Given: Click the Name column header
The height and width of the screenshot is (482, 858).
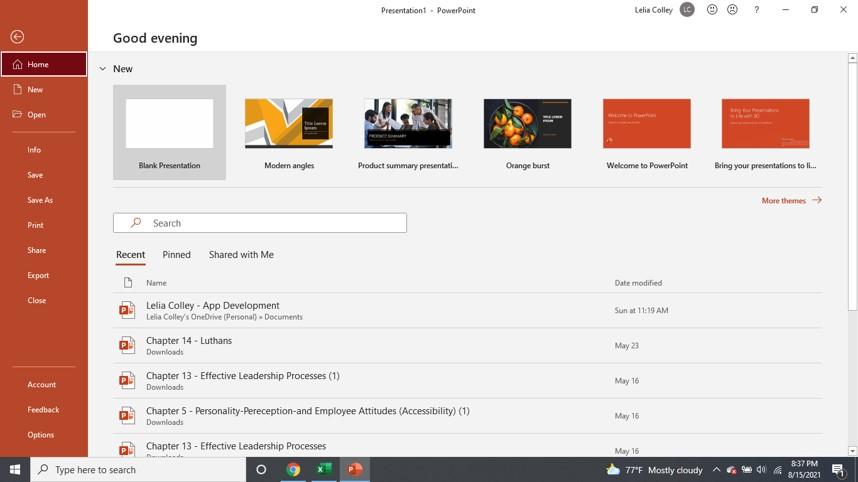Looking at the screenshot, I should tap(156, 283).
